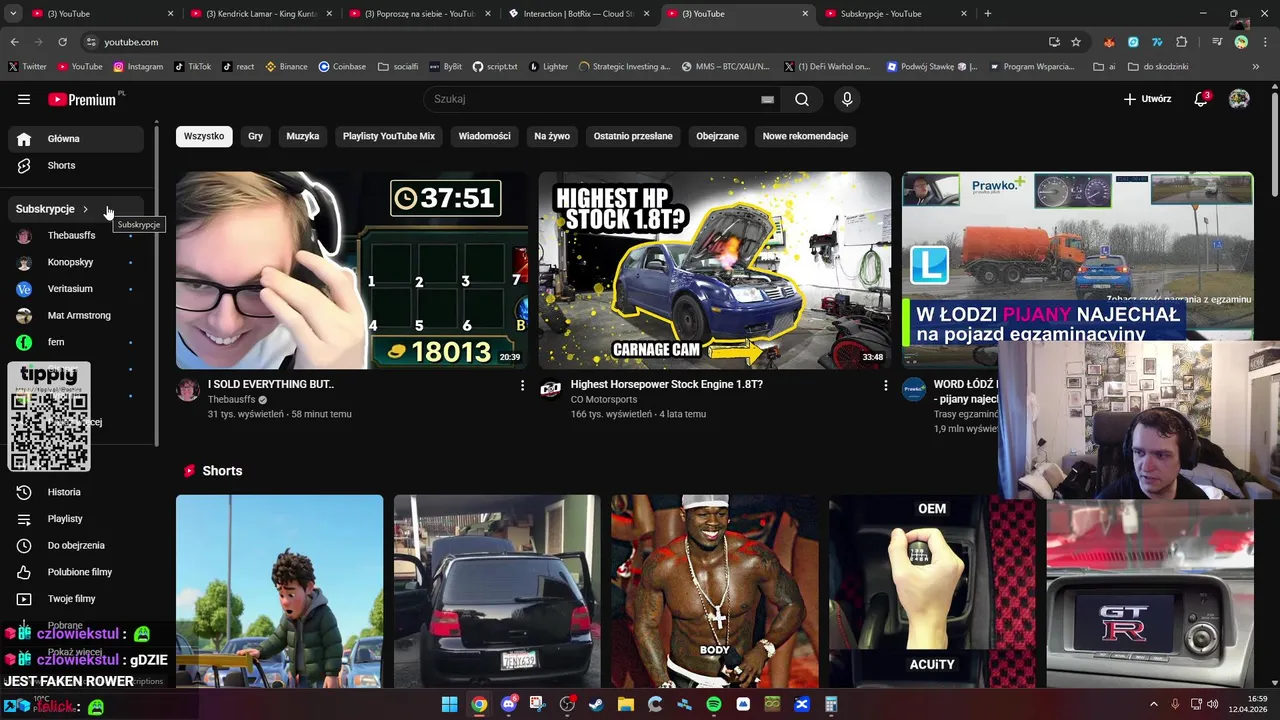Image resolution: width=1280 pixels, height=720 pixels.
Task: Open the YouTube account avatar menu
Action: click(x=1239, y=99)
